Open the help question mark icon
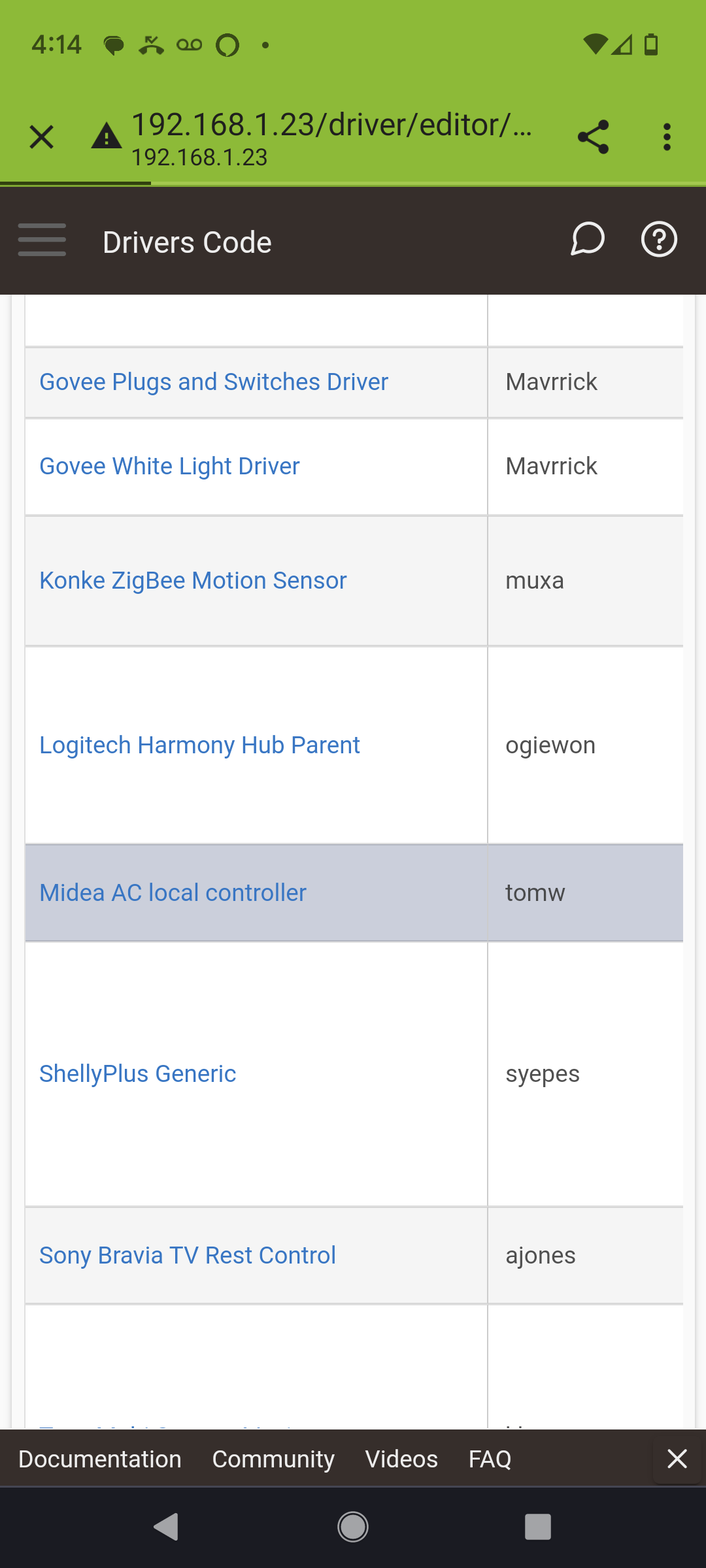The width and height of the screenshot is (706, 1568). tap(659, 240)
